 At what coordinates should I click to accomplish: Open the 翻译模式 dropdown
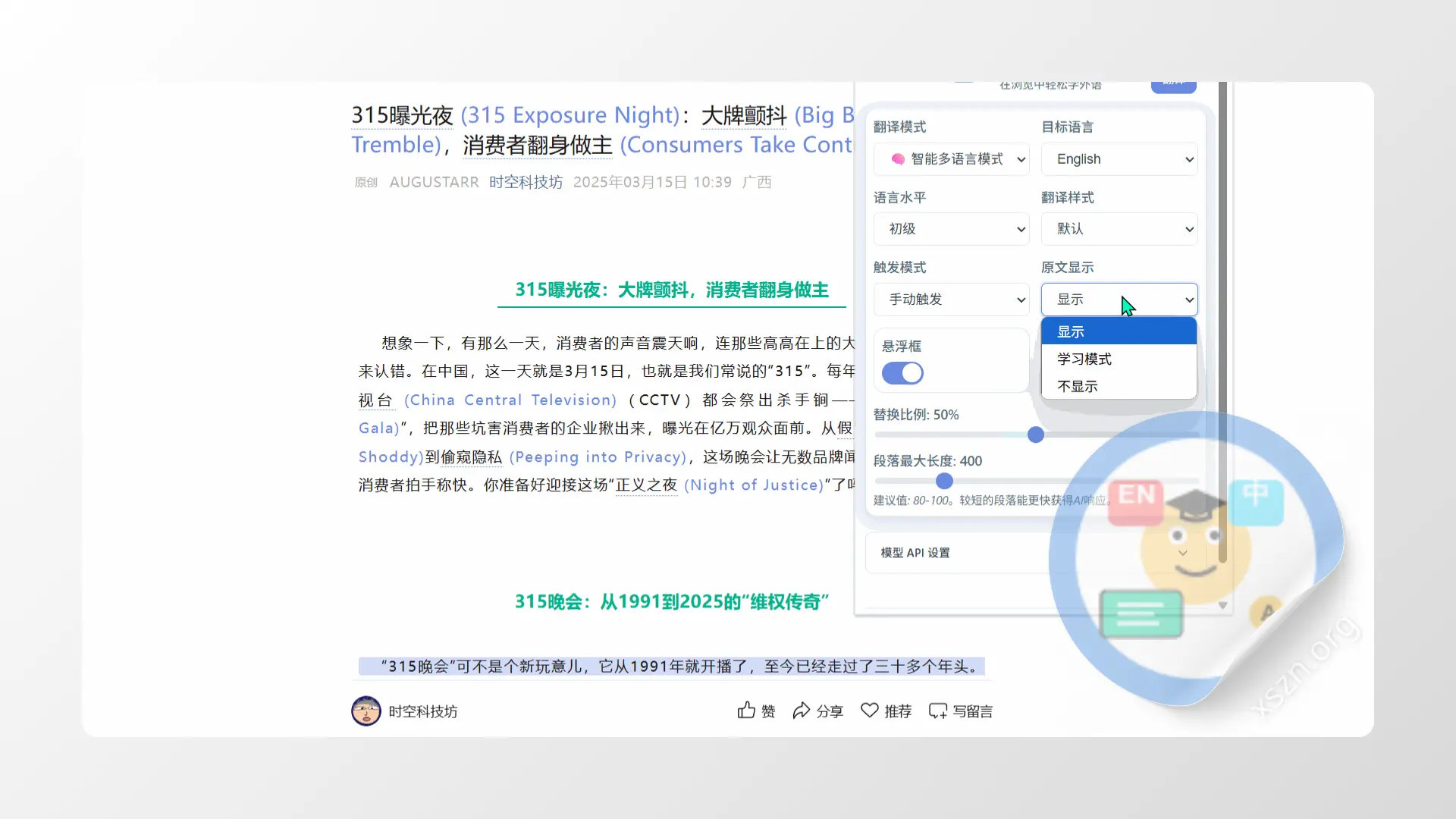(x=952, y=159)
